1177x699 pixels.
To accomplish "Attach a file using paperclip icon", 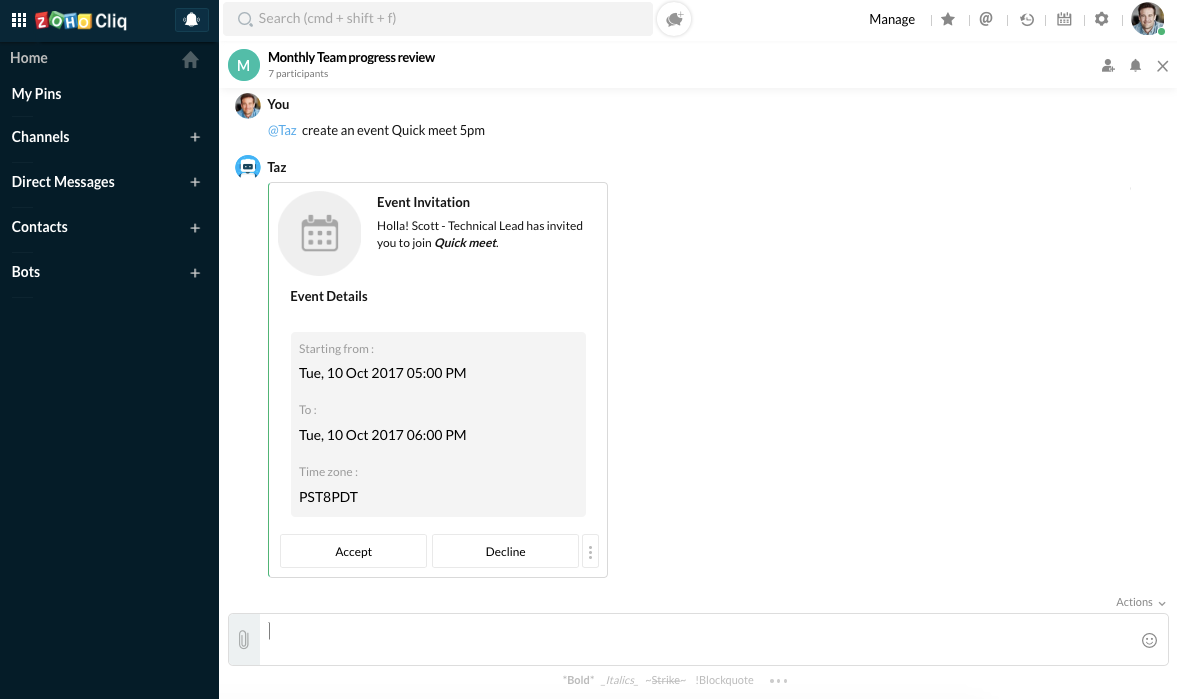I will click(243, 640).
